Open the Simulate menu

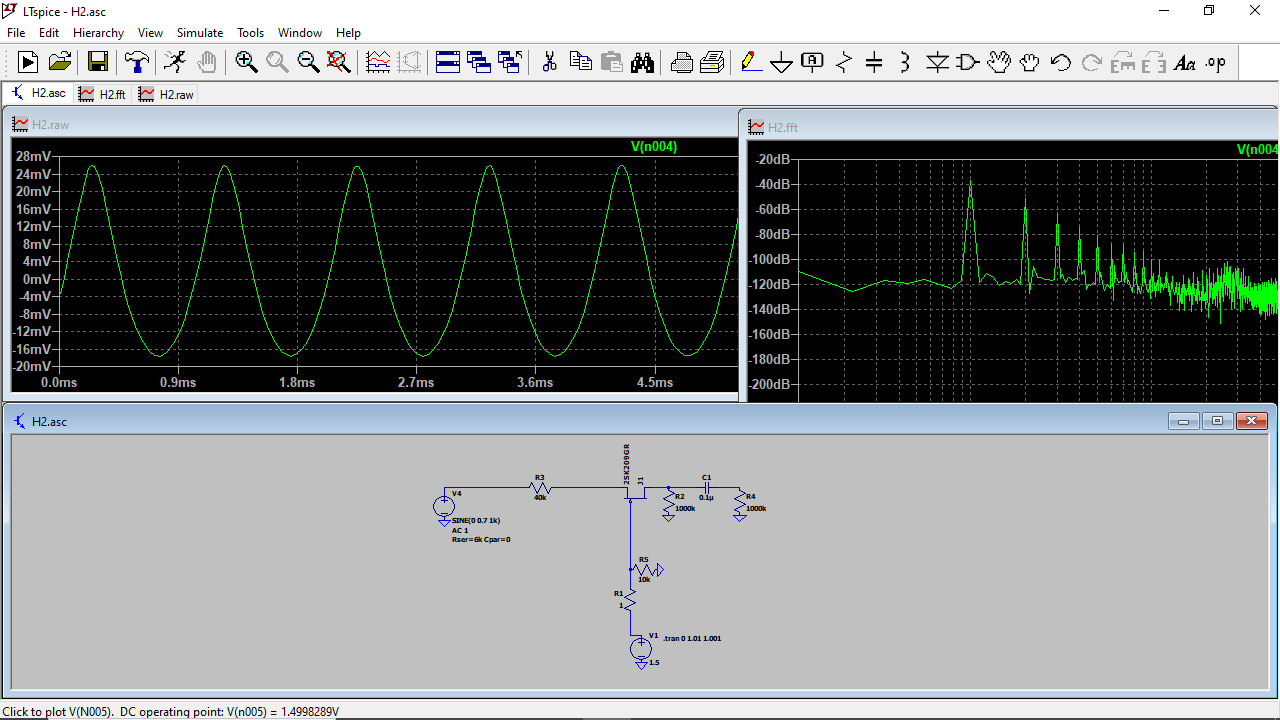200,33
